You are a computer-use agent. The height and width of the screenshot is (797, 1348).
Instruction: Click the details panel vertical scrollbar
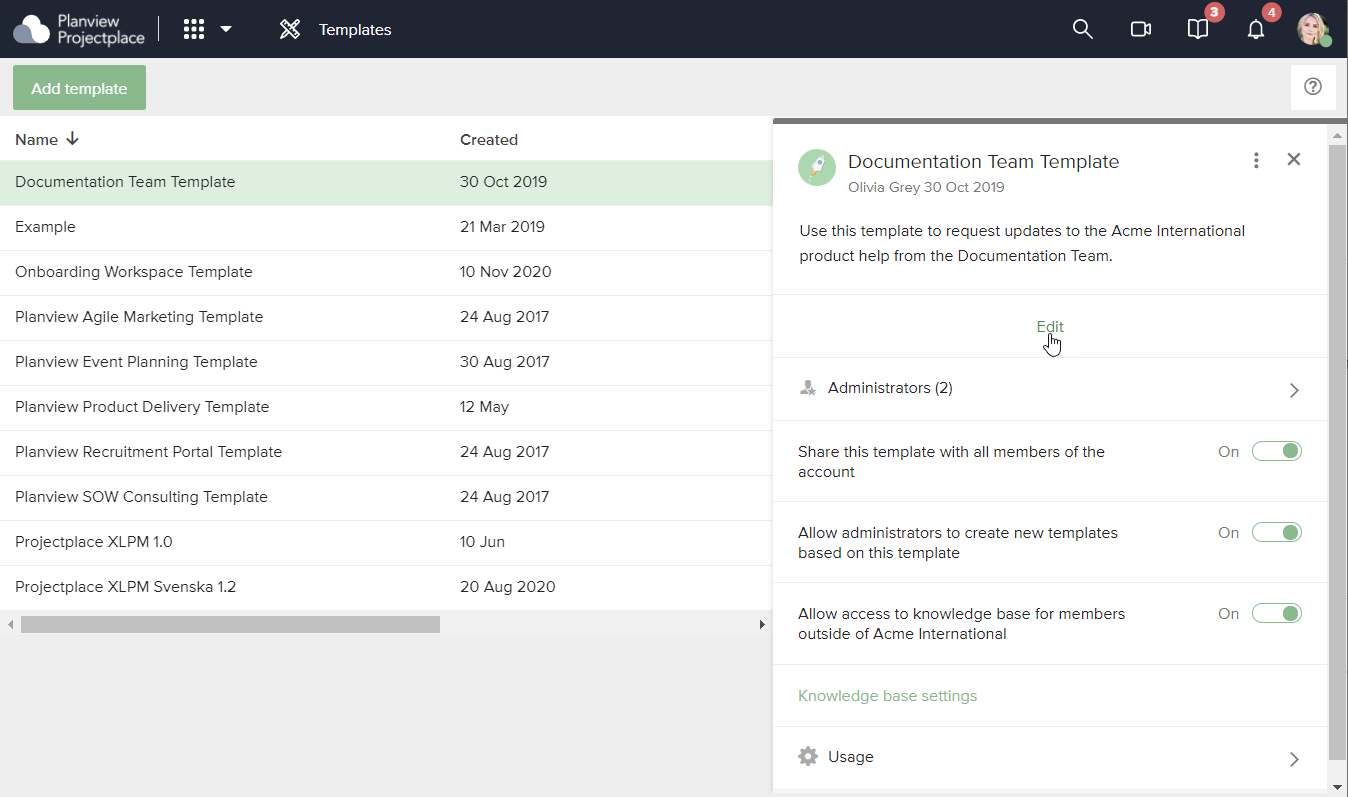pos(1338,452)
